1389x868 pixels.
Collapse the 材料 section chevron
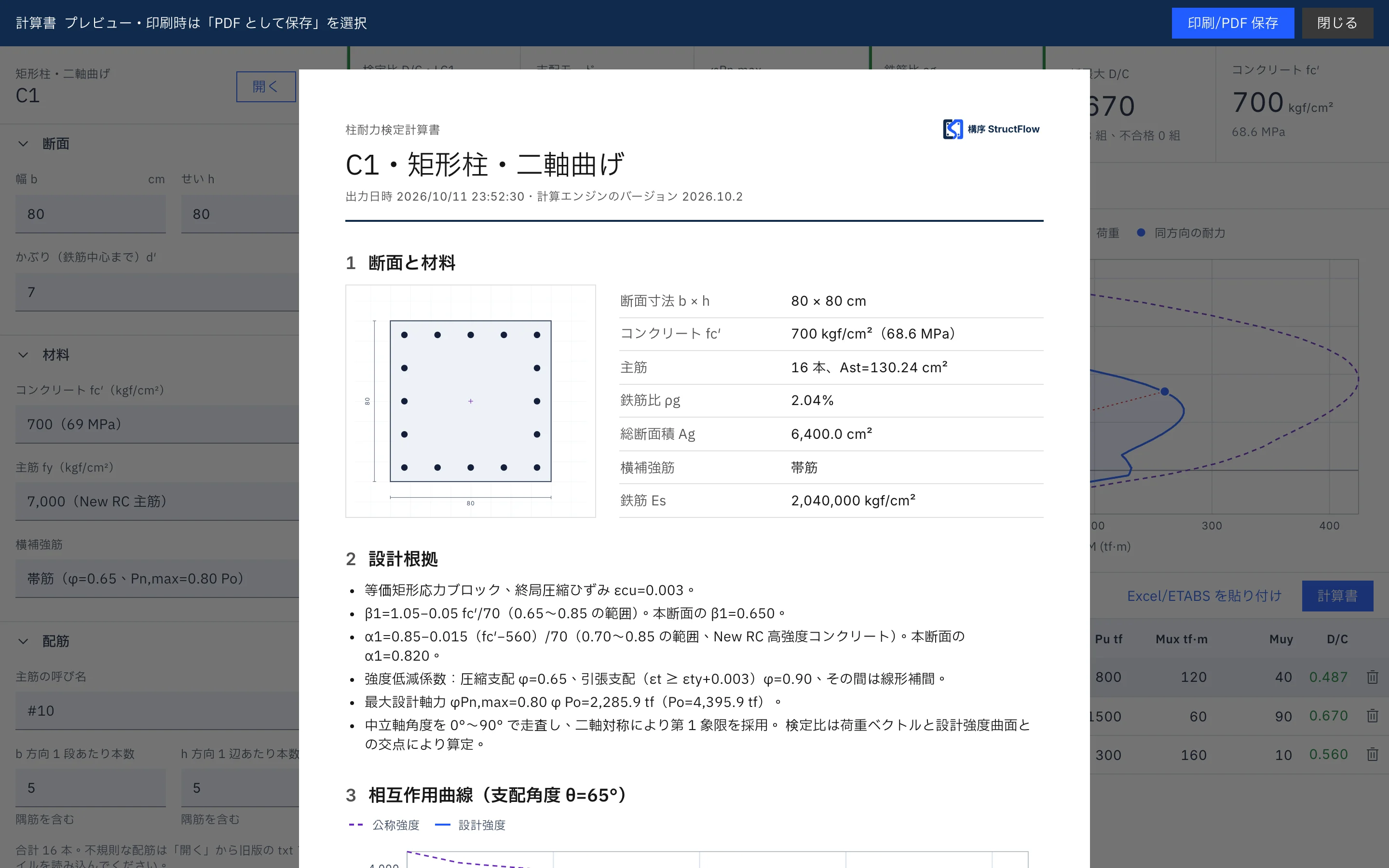[23, 355]
